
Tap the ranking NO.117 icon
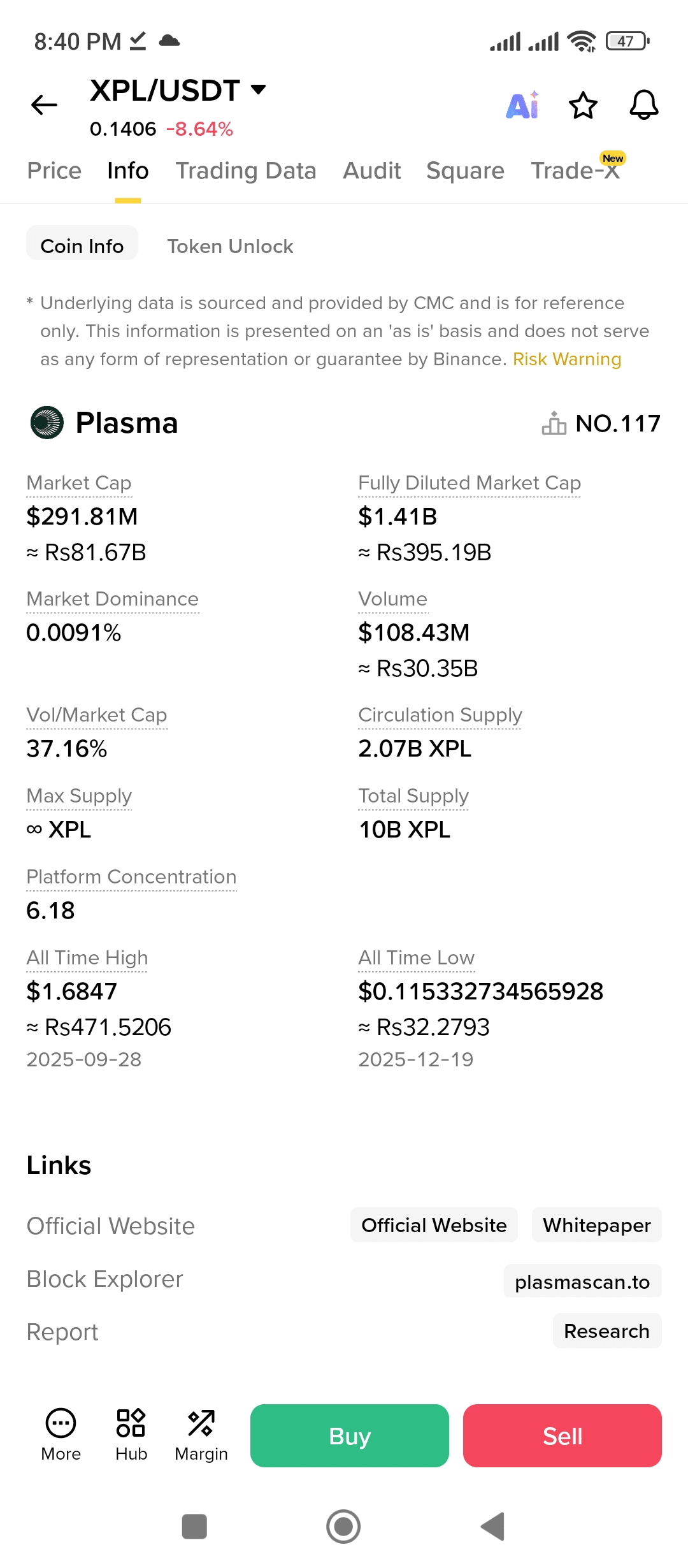point(554,423)
